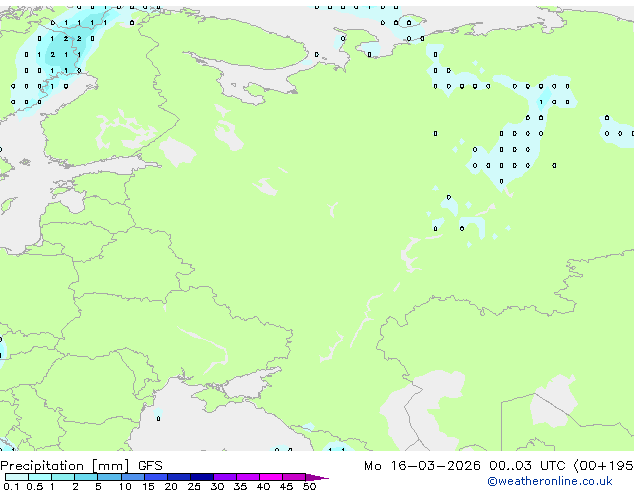Click the legend label '10'
The width and height of the screenshot is (634, 490).
coord(125,486)
